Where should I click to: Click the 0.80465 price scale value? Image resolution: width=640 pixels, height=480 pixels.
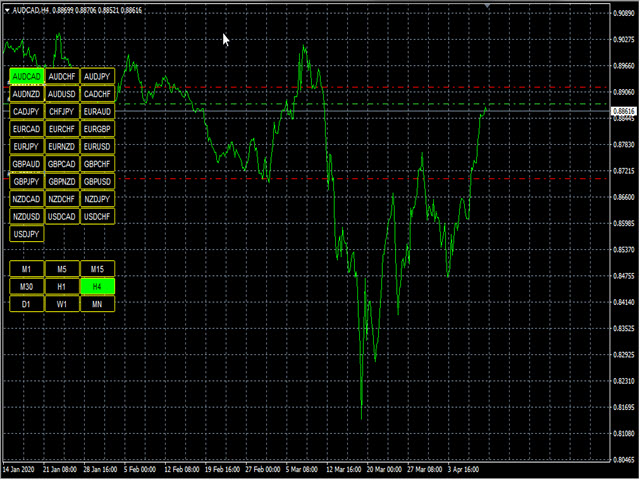tap(624, 460)
